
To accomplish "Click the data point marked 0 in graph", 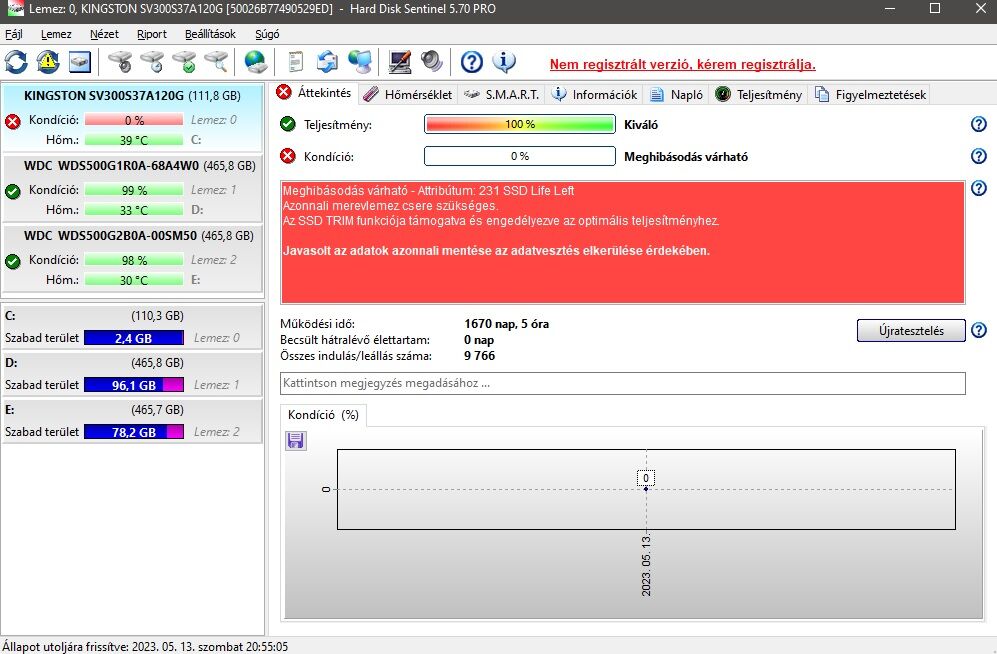I will 646,488.
